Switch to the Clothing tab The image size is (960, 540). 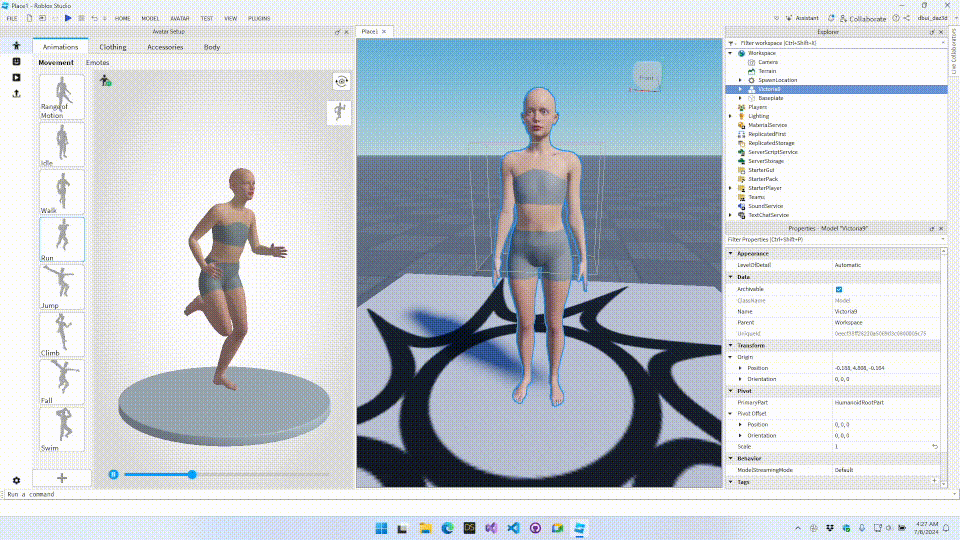point(113,47)
